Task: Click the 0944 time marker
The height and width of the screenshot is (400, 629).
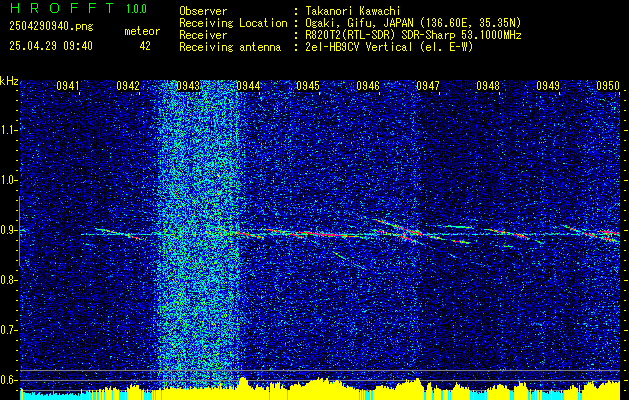Action: pyautogui.click(x=248, y=86)
